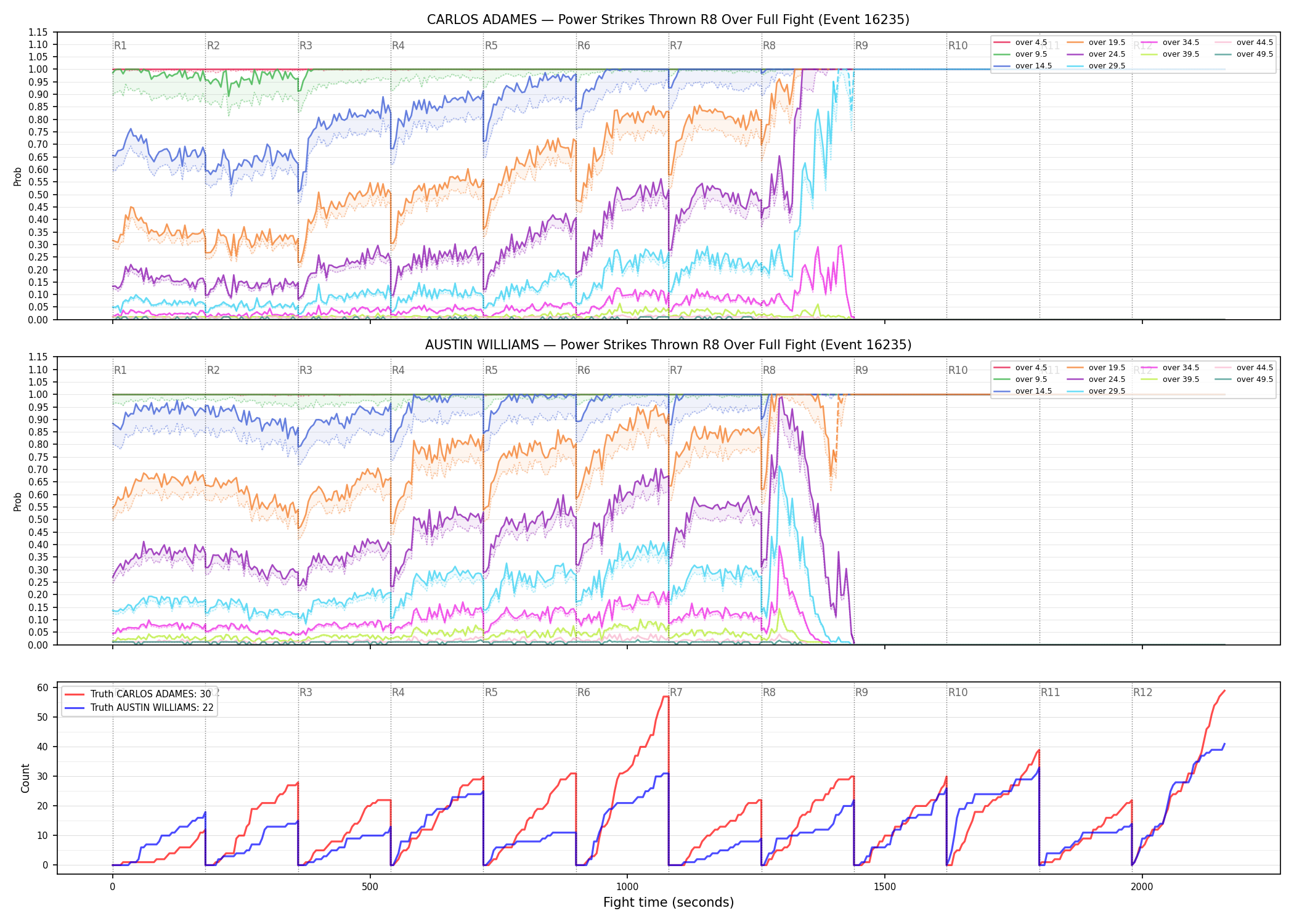The height and width of the screenshot is (924, 1294).
Task: Click 'Truth AUSTIN WILLIAMS: 22' legend entry
Action: [x=139, y=707]
